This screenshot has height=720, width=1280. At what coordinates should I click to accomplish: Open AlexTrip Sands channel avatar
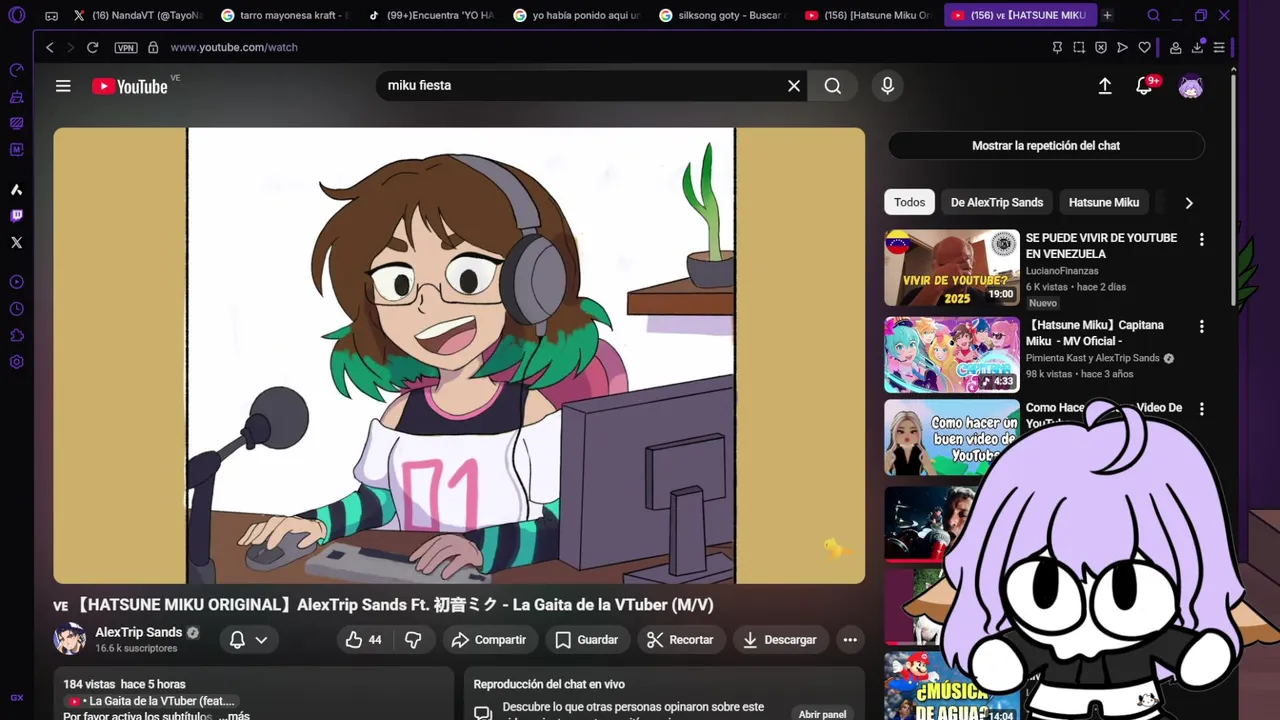(x=70, y=639)
